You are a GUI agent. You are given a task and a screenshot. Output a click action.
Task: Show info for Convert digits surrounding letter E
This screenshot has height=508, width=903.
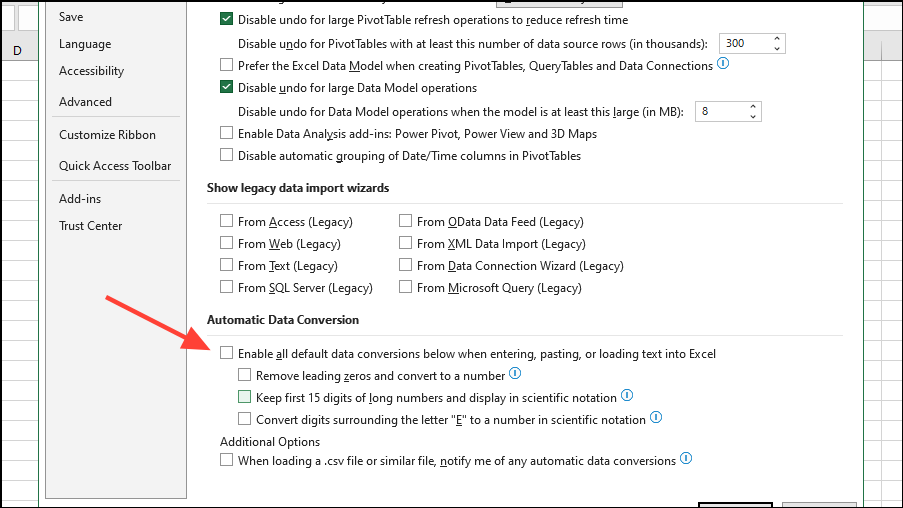click(656, 418)
